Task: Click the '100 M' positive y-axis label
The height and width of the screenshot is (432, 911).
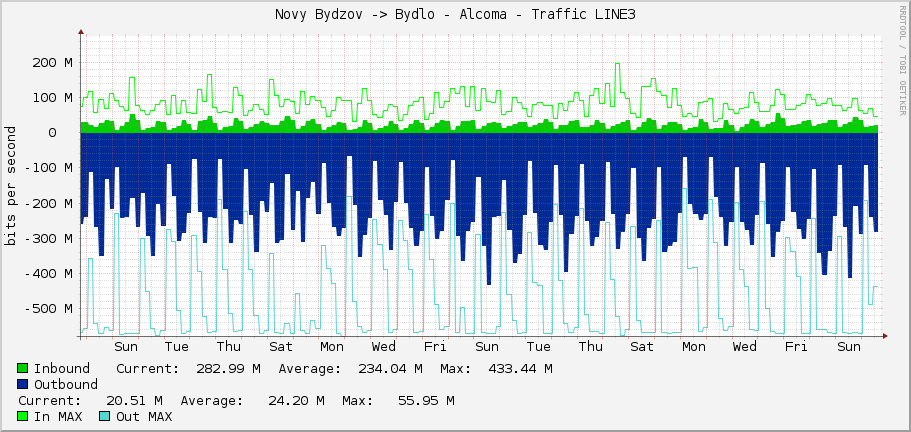Action: (x=52, y=98)
